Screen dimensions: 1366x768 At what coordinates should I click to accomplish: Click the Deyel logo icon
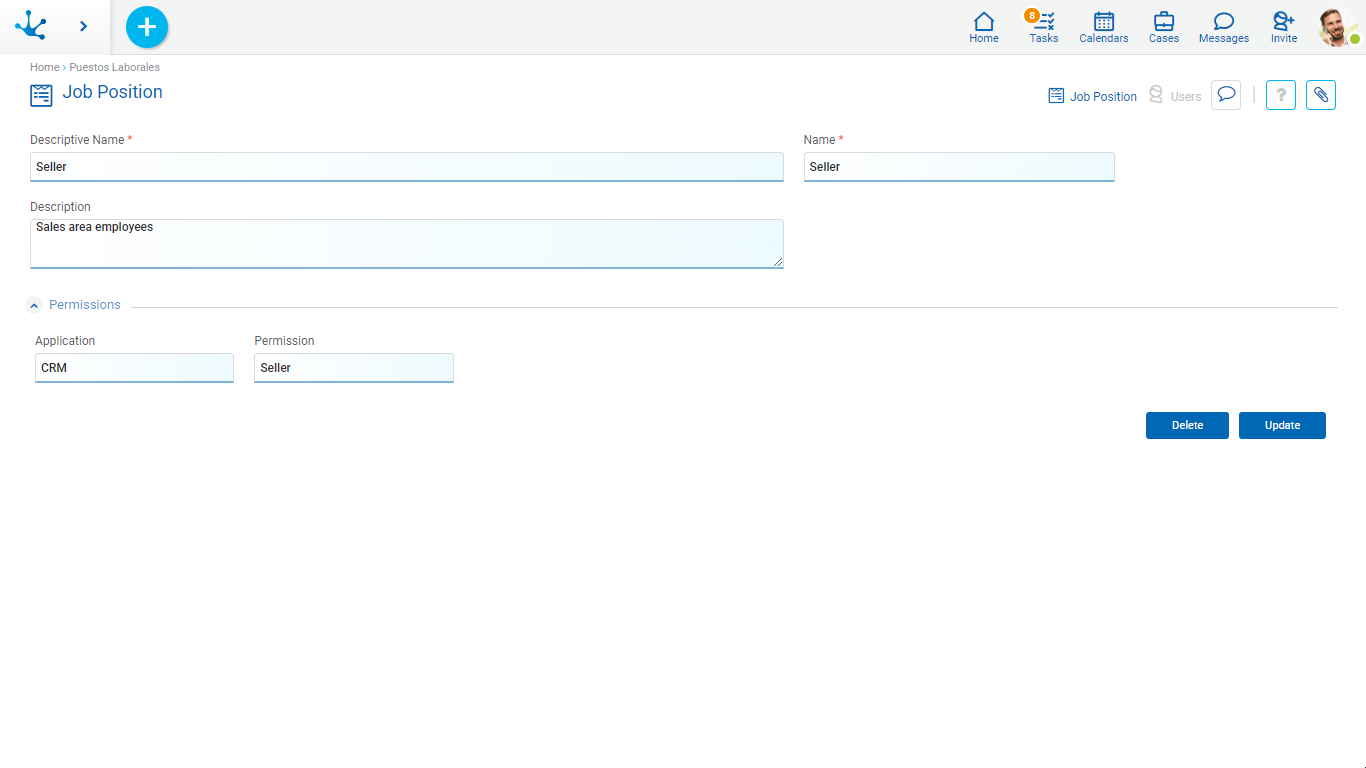31,26
